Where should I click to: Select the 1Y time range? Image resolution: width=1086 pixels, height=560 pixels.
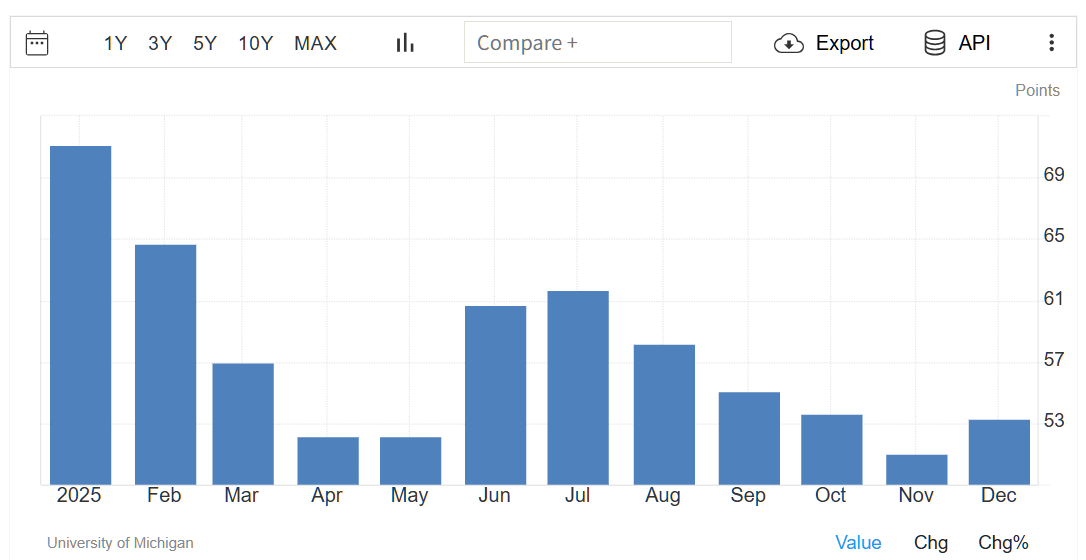pos(115,43)
